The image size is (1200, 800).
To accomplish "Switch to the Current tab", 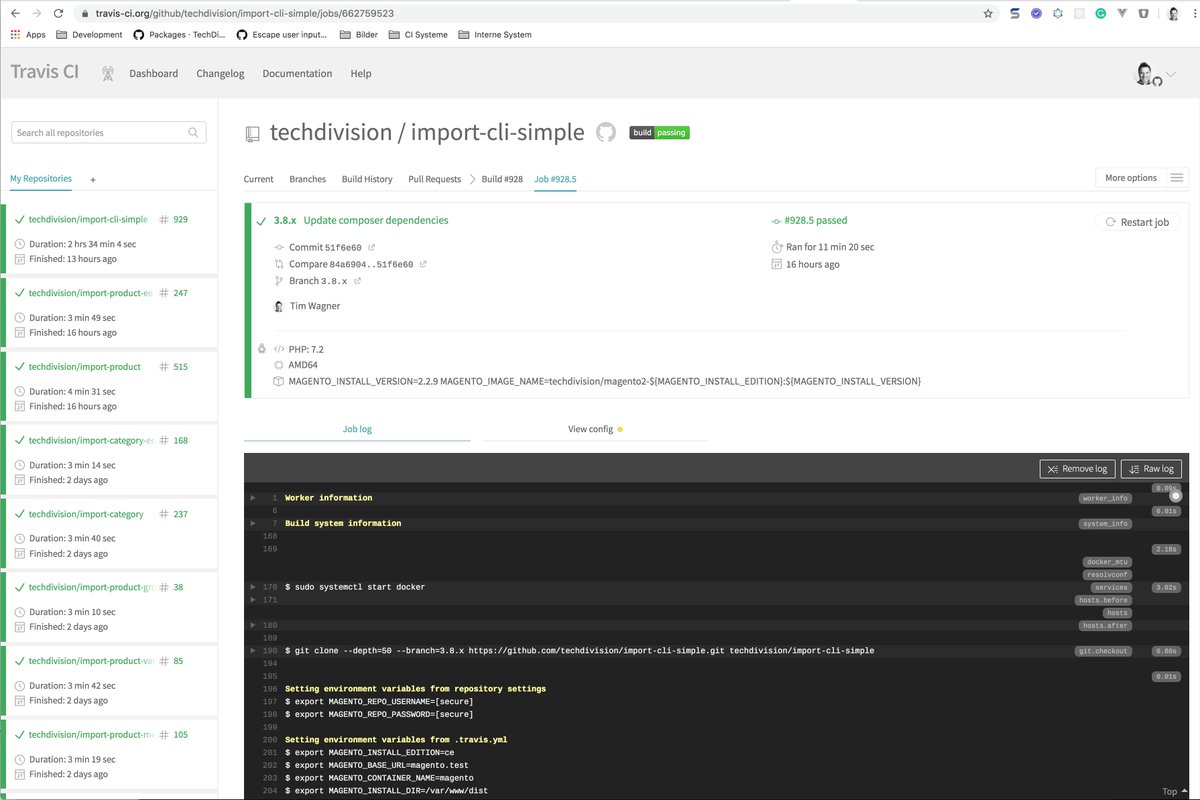I will 258,179.
